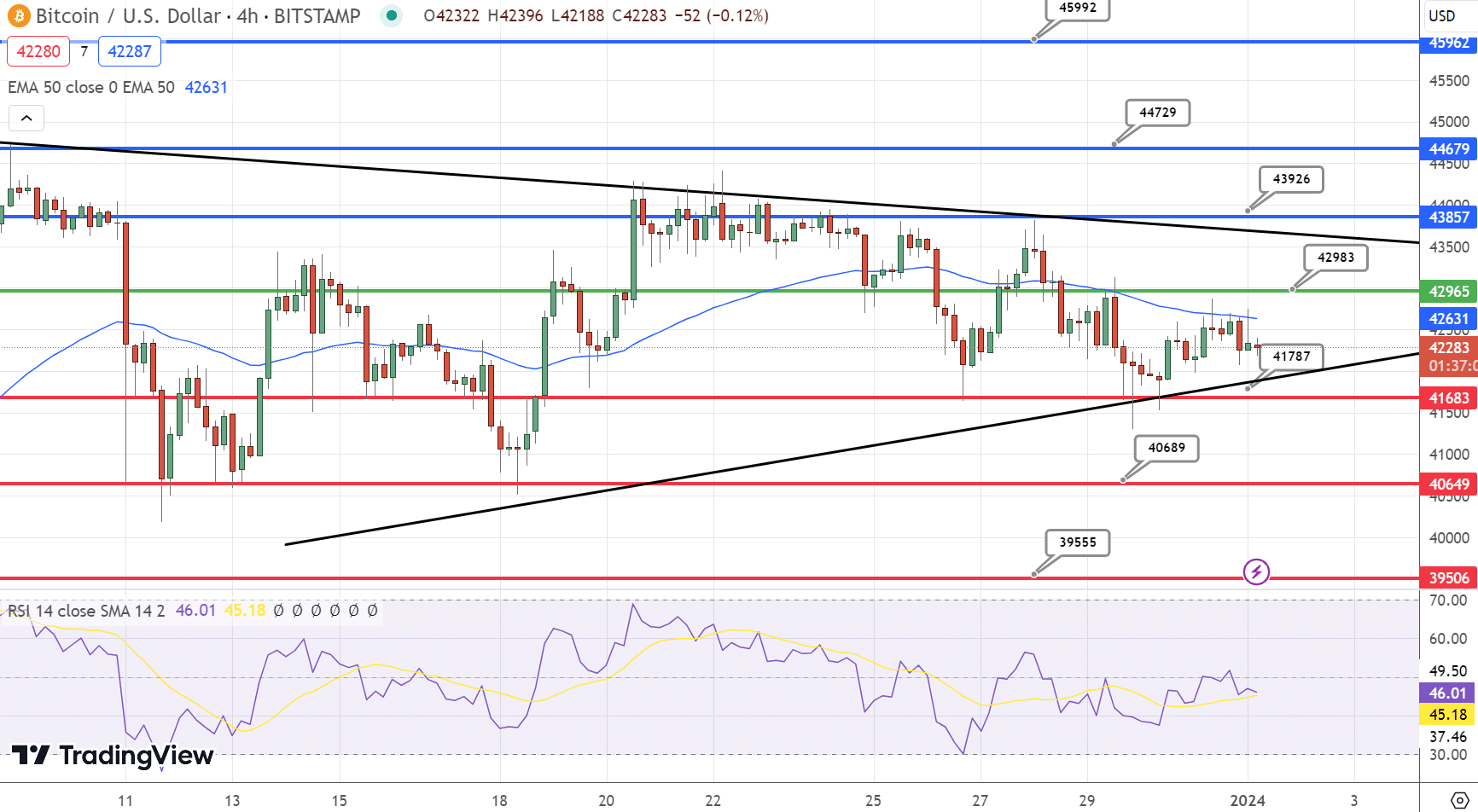1478x812 pixels.
Task: Click date label 13 on time axis
Action: click(232, 801)
